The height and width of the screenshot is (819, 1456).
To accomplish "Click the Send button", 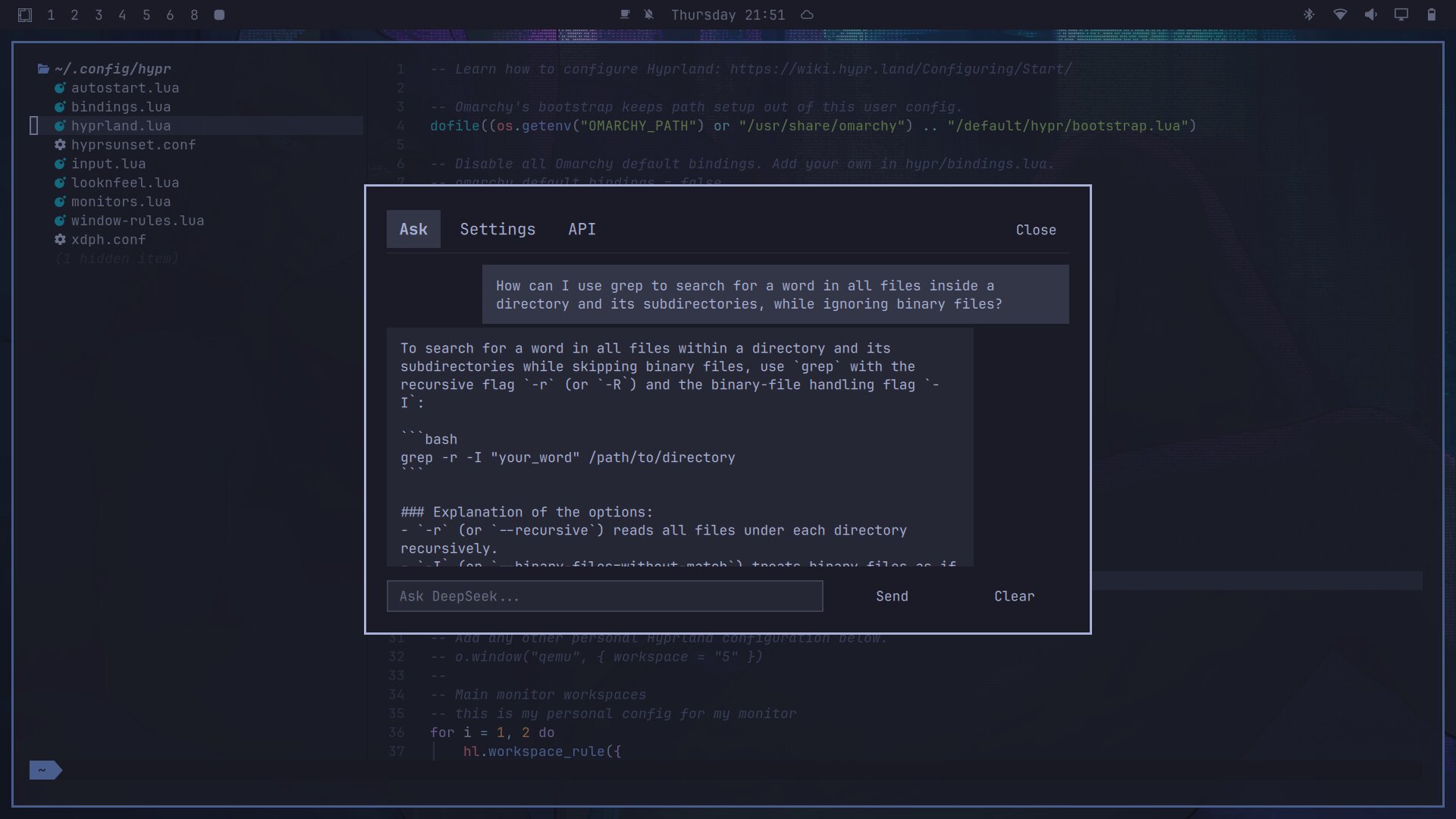I will click(892, 596).
